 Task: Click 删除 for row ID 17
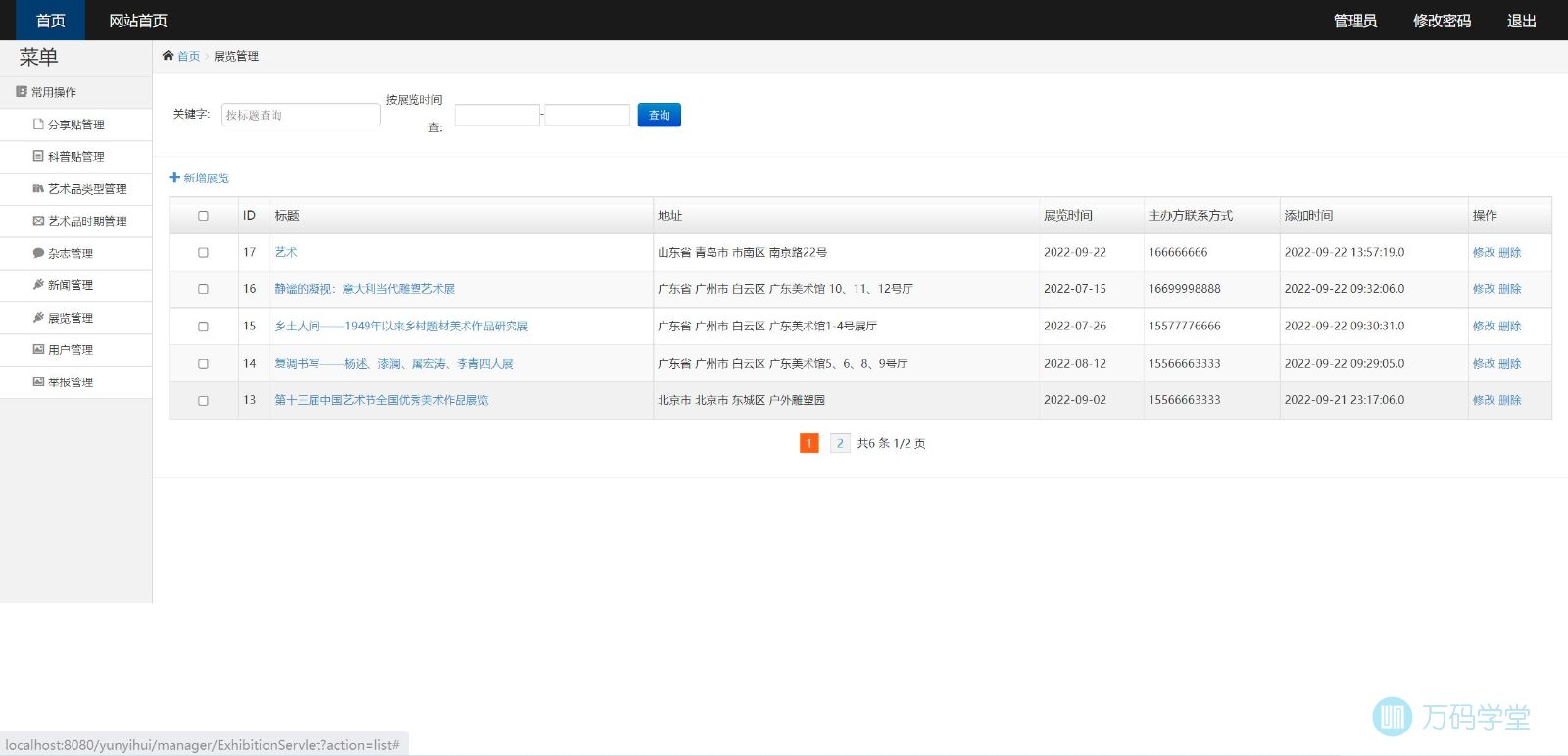coord(1510,252)
